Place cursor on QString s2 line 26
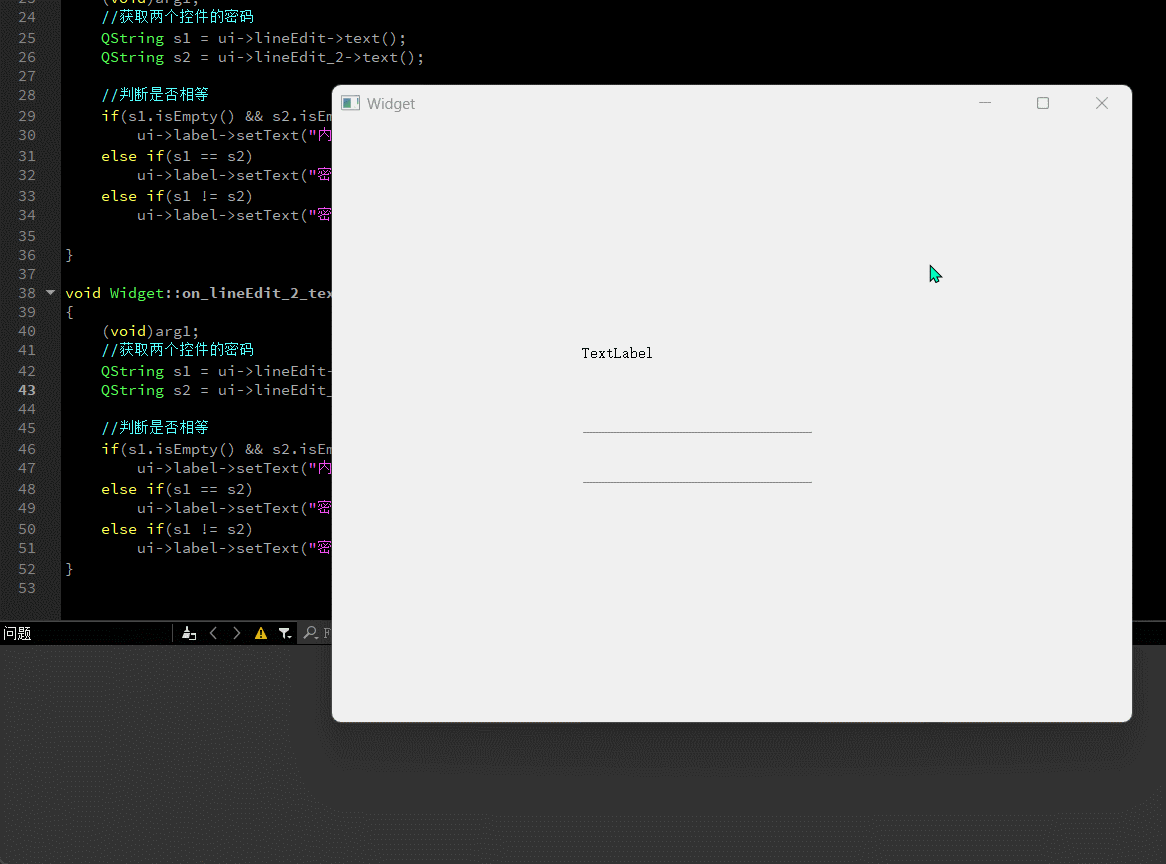 (x=262, y=57)
